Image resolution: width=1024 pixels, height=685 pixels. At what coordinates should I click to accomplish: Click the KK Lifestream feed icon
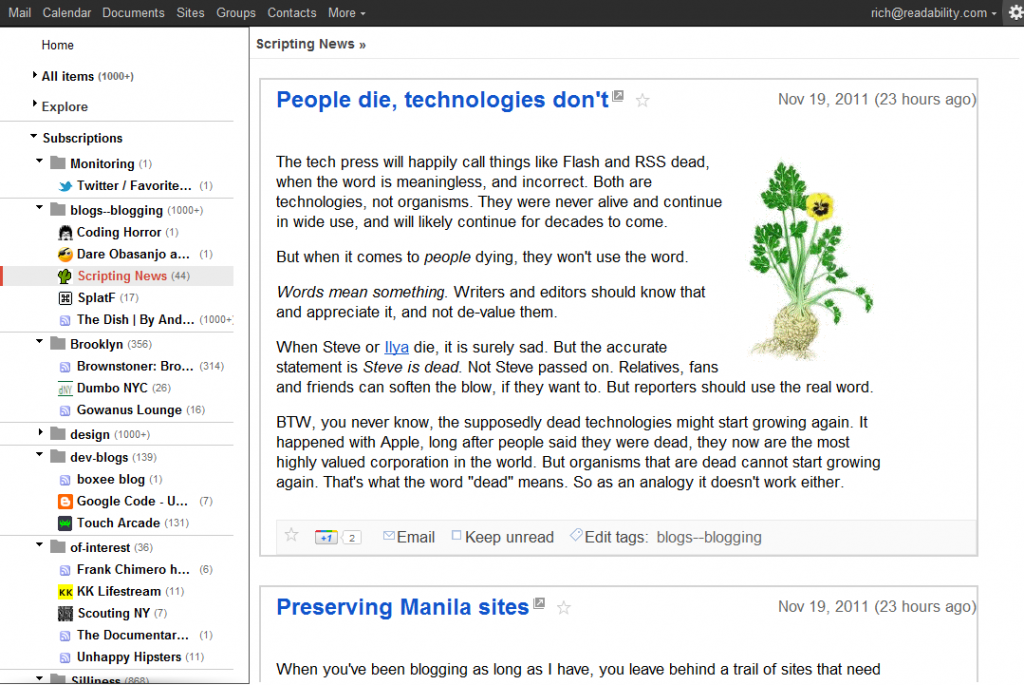tap(65, 592)
